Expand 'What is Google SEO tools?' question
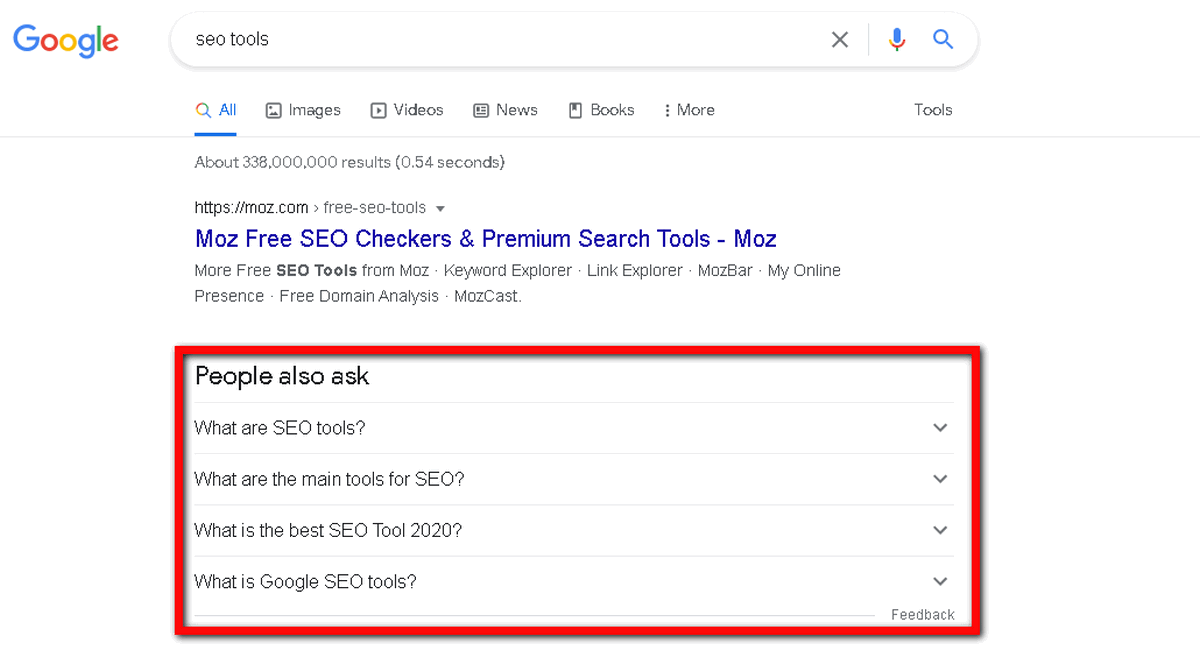Screen dimensions: 1200x672 [574, 582]
